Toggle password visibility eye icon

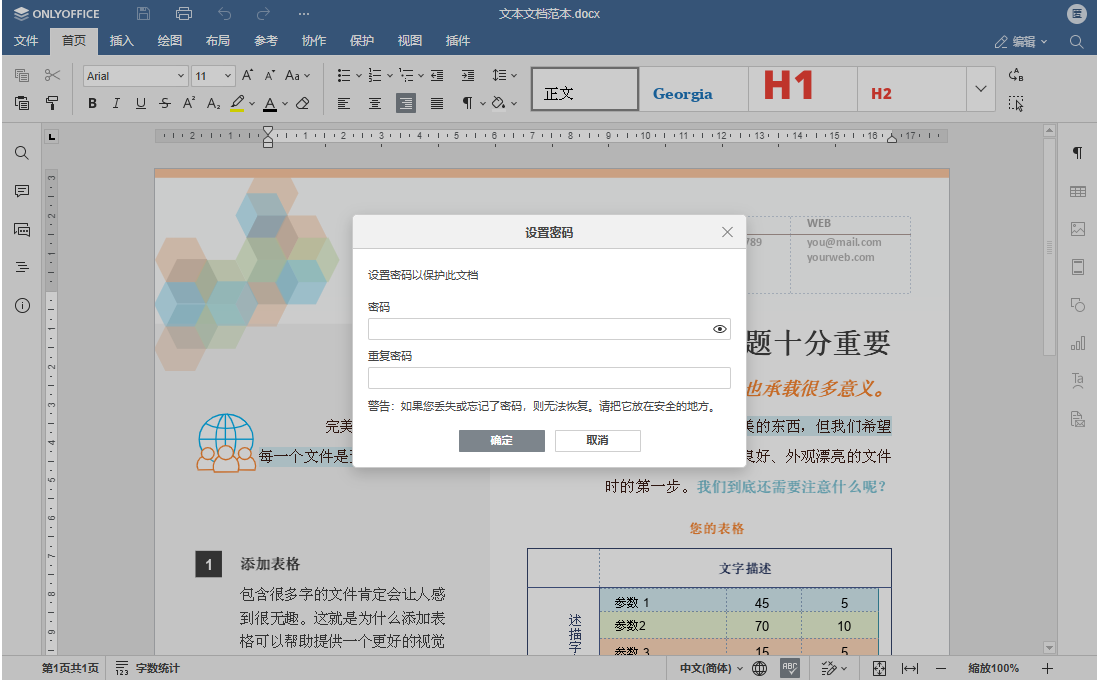(x=719, y=329)
